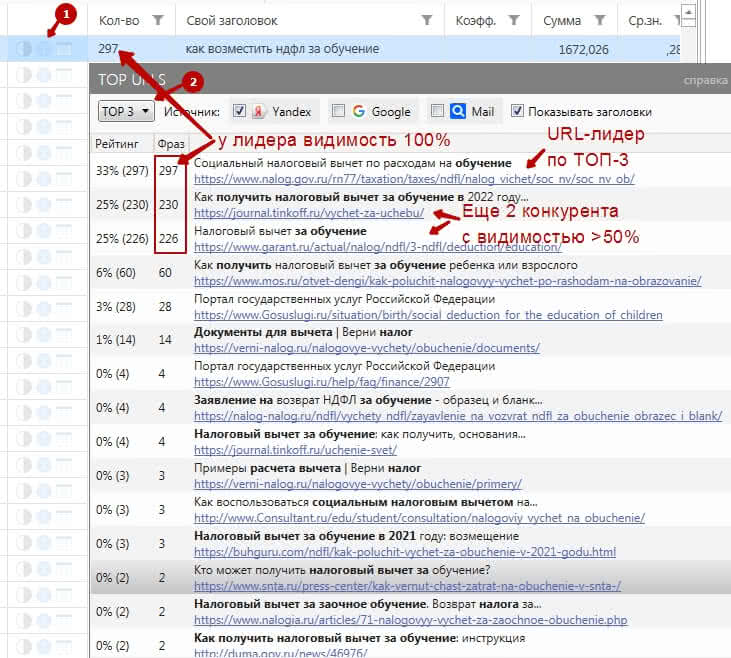The width and height of the screenshot is (731, 658).
Task: Open the mos.ru otvet-dengi link
Action: (x=448, y=281)
